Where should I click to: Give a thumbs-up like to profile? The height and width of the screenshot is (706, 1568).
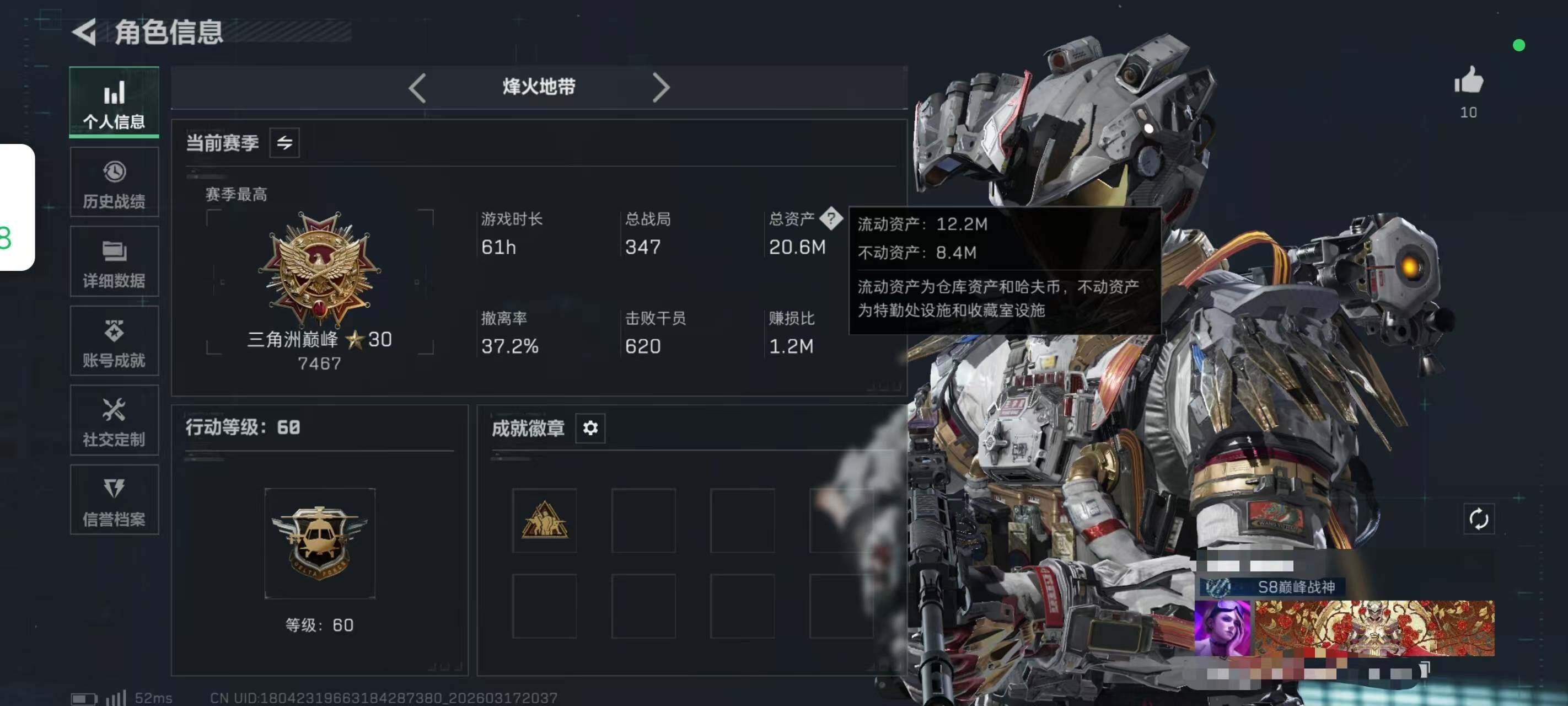point(1469,81)
